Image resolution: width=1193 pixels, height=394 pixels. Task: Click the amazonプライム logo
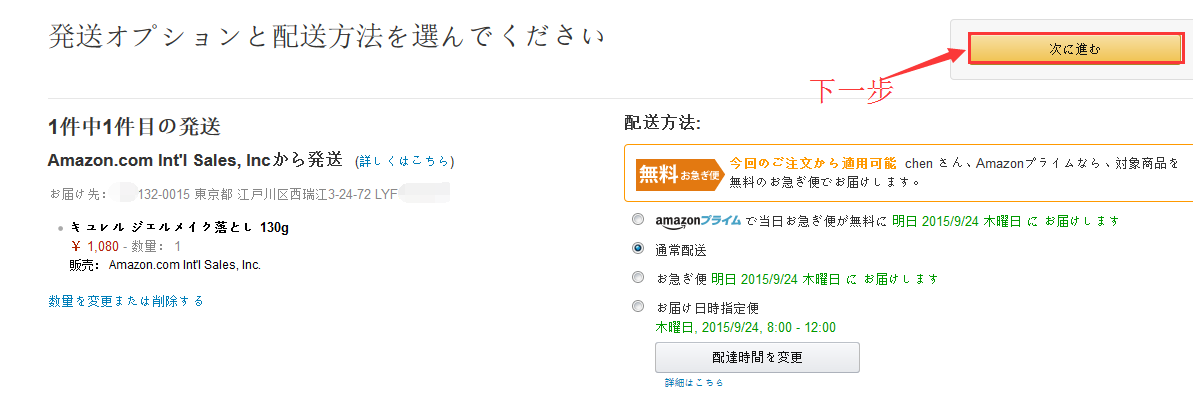pyautogui.click(x=698, y=221)
